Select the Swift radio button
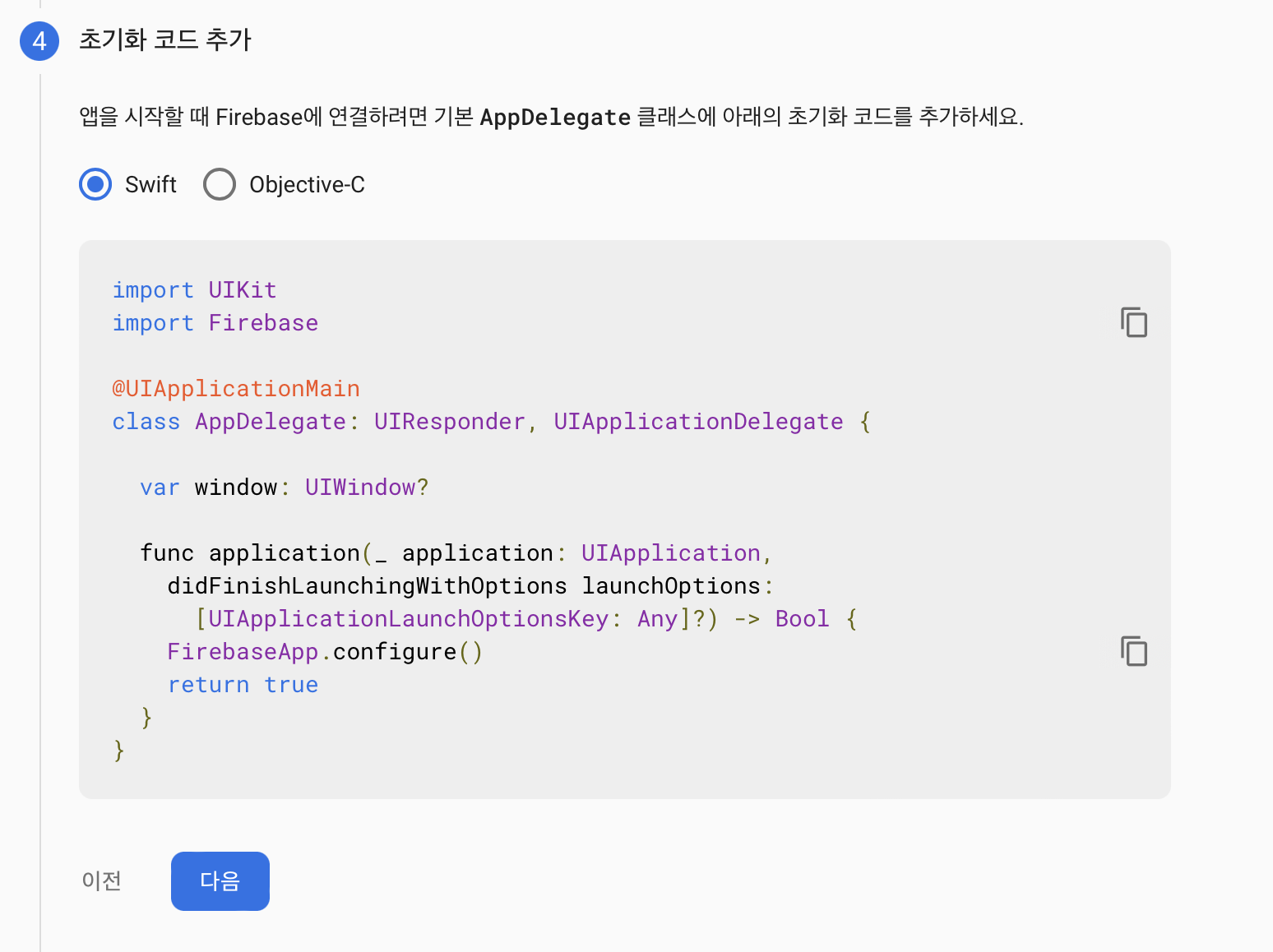 (95, 184)
